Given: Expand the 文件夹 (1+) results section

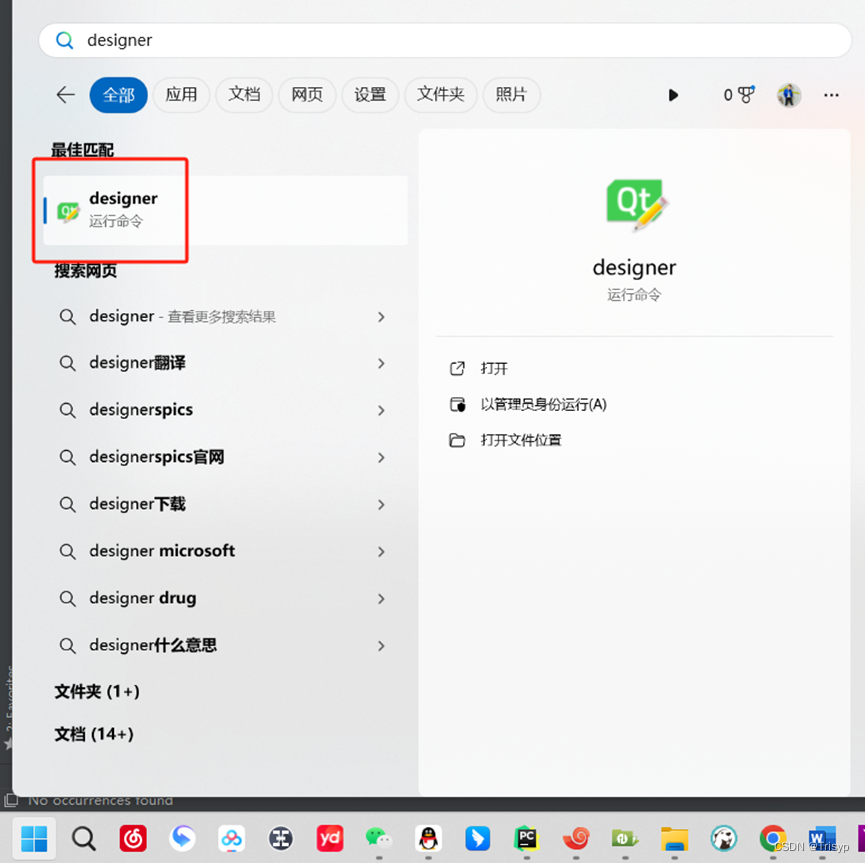Looking at the screenshot, I should tap(97, 691).
